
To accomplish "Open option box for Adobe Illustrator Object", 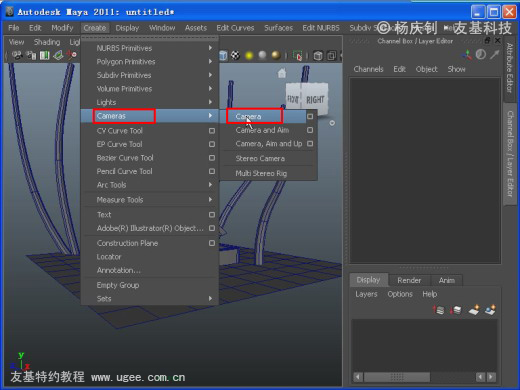I will pyautogui.click(x=212, y=228).
